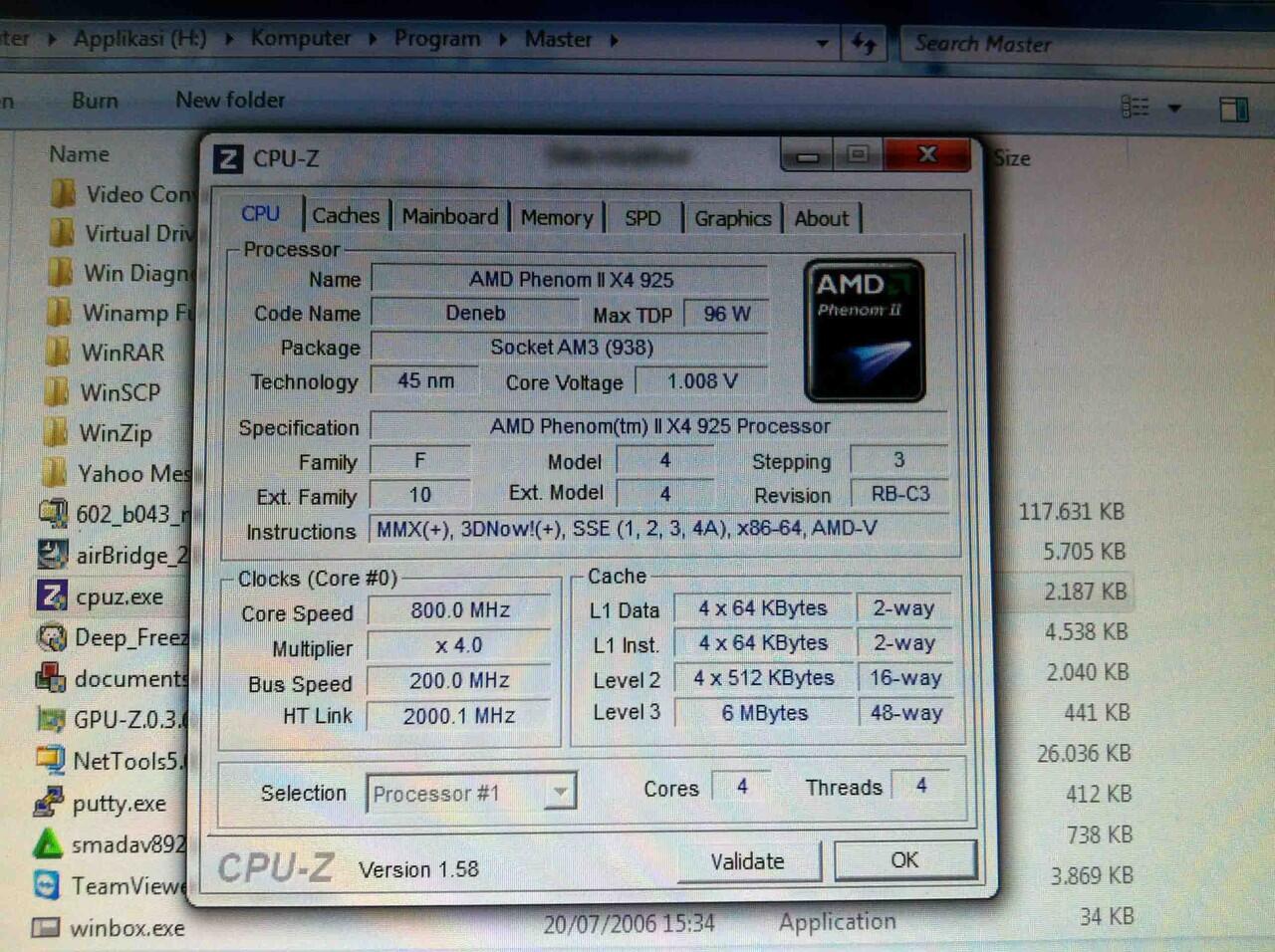Image resolution: width=1275 pixels, height=952 pixels.
Task: Select the Deep_Freeze bear icon
Action: coord(51,636)
